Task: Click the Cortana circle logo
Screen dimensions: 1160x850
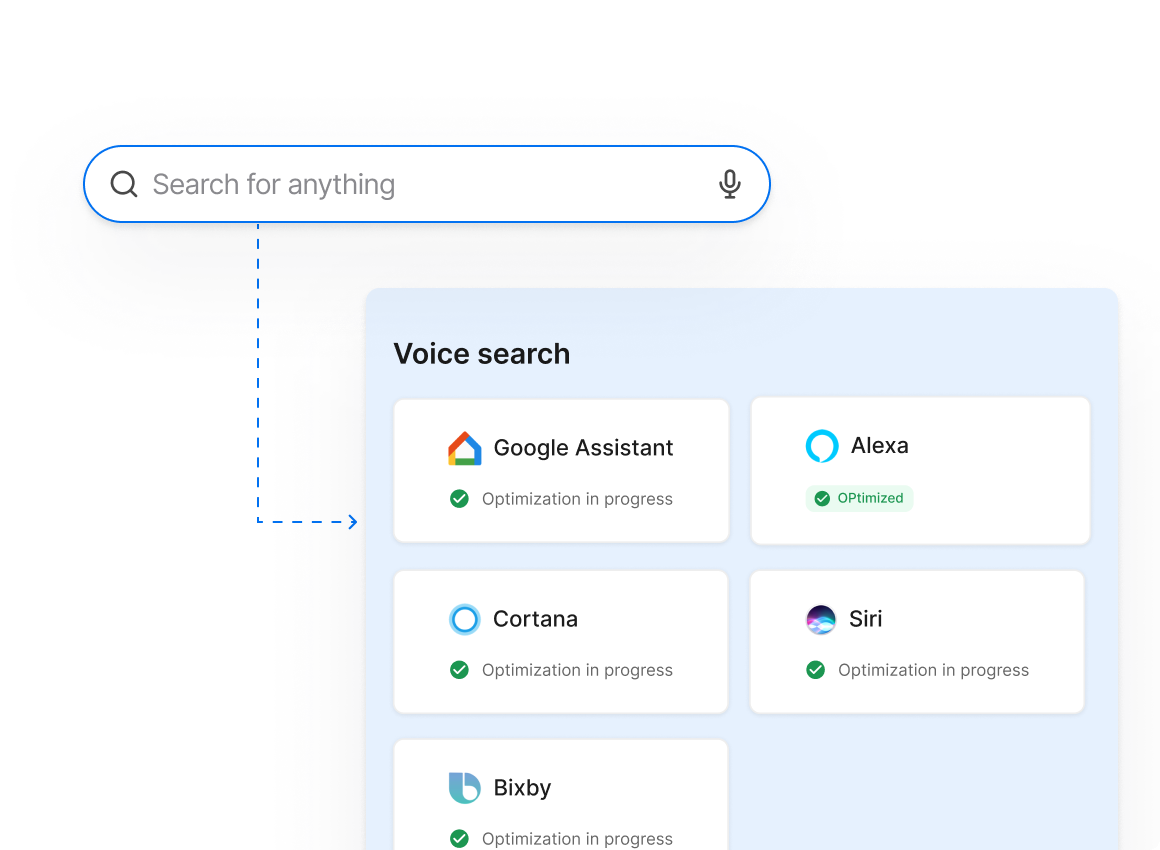Action: point(465,619)
